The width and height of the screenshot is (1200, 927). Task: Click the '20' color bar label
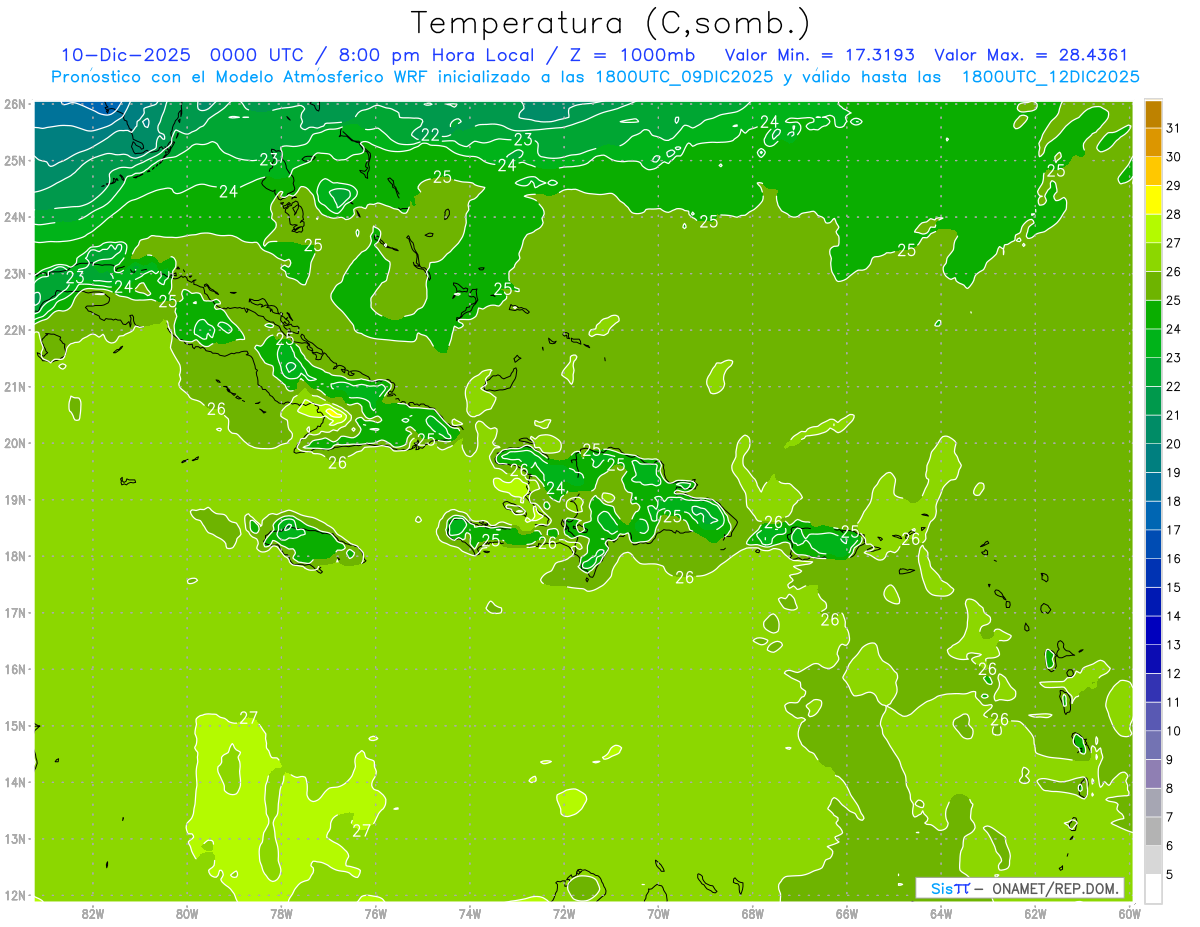click(1174, 444)
